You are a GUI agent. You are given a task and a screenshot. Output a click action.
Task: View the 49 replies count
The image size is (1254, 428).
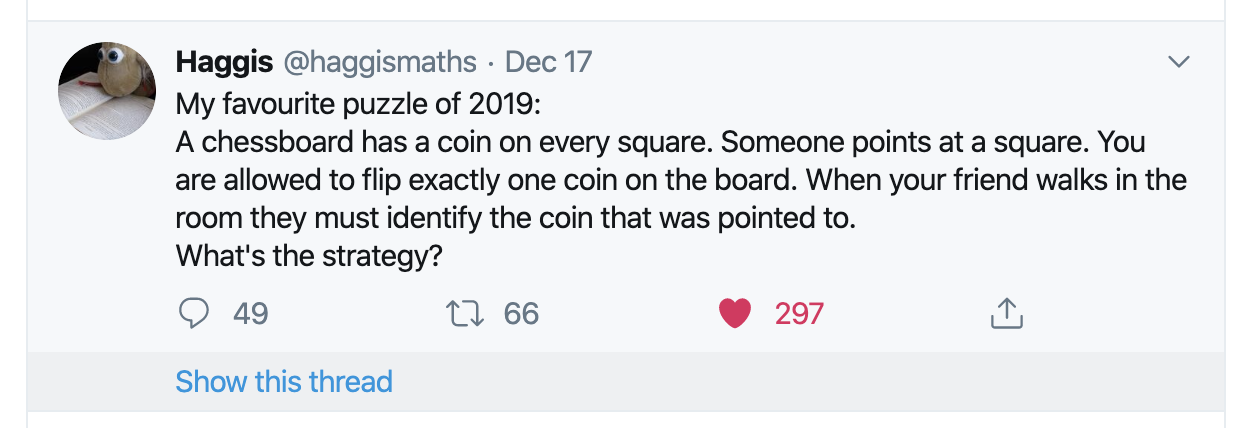pos(250,314)
